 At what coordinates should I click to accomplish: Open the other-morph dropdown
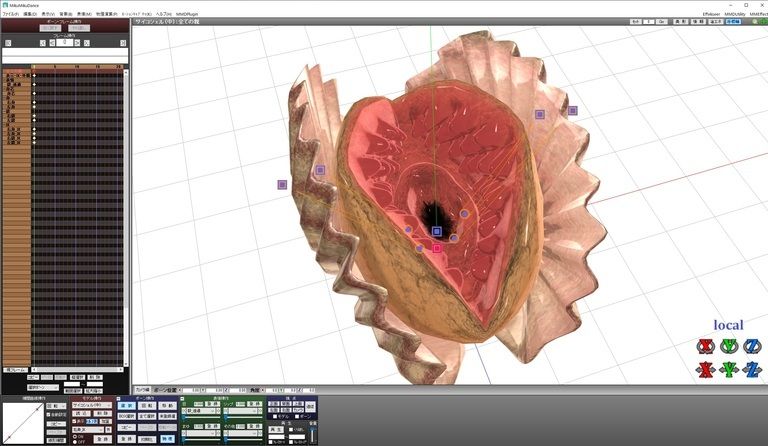pos(242,433)
